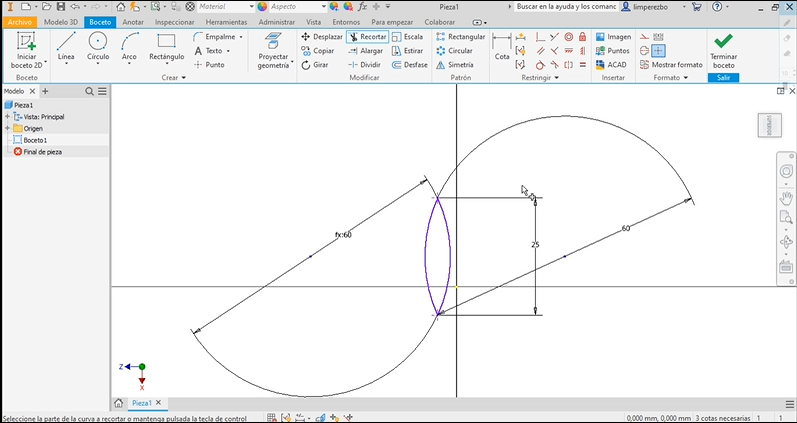This screenshot has width=797, height=423.
Task: Create a Circular pattern
Action: tap(455, 51)
